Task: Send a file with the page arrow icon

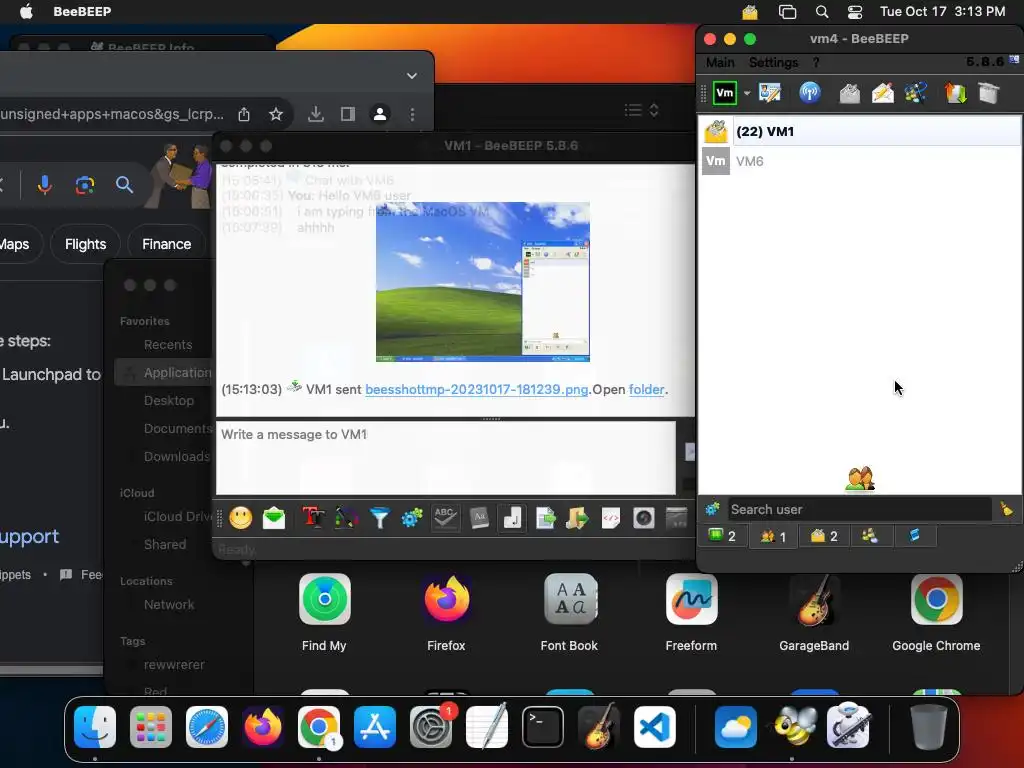Action: tap(545, 519)
